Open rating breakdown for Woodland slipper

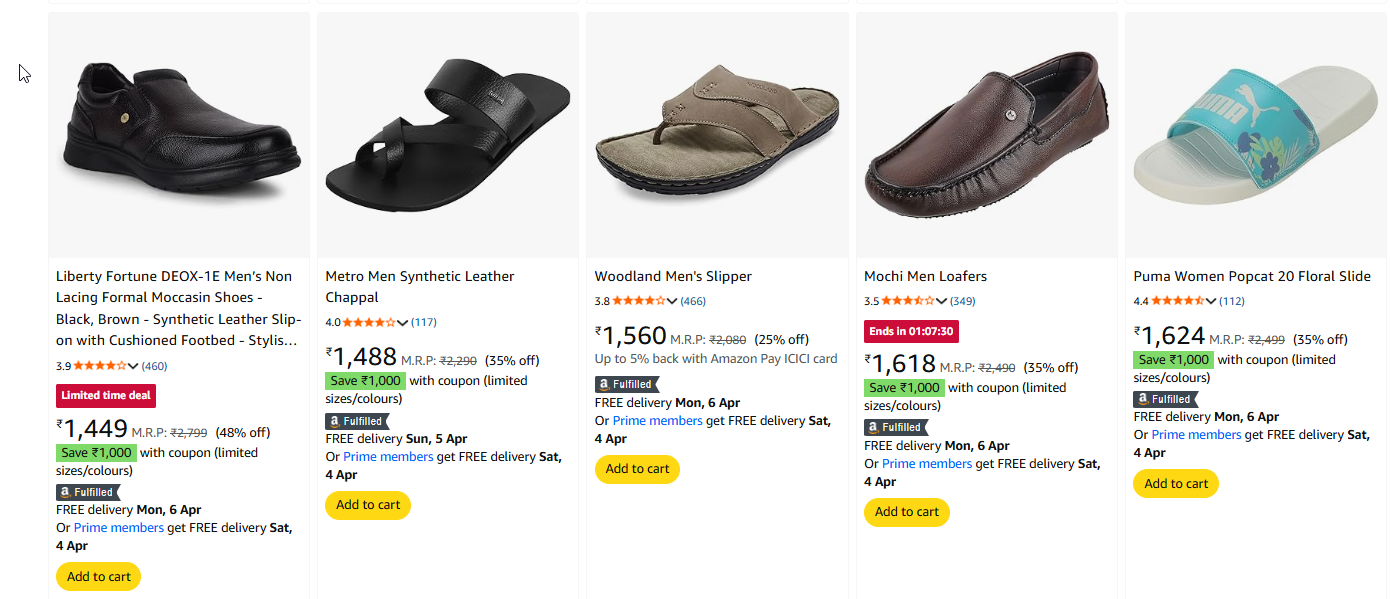point(672,302)
